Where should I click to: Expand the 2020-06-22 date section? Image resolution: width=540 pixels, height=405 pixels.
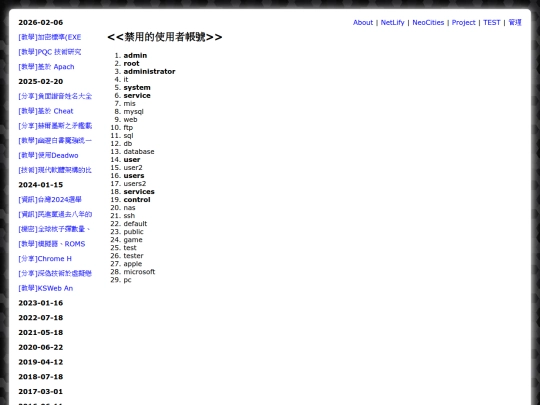click(41, 347)
